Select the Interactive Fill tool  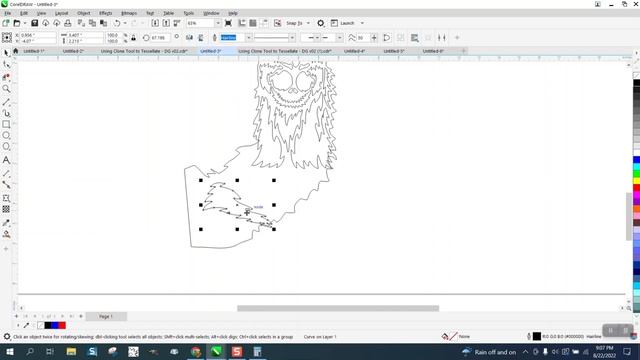(6, 234)
